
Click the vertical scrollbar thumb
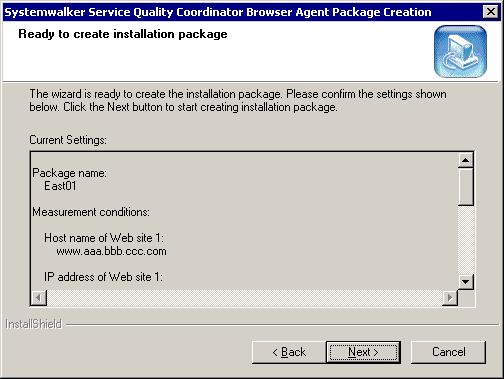(x=465, y=187)
